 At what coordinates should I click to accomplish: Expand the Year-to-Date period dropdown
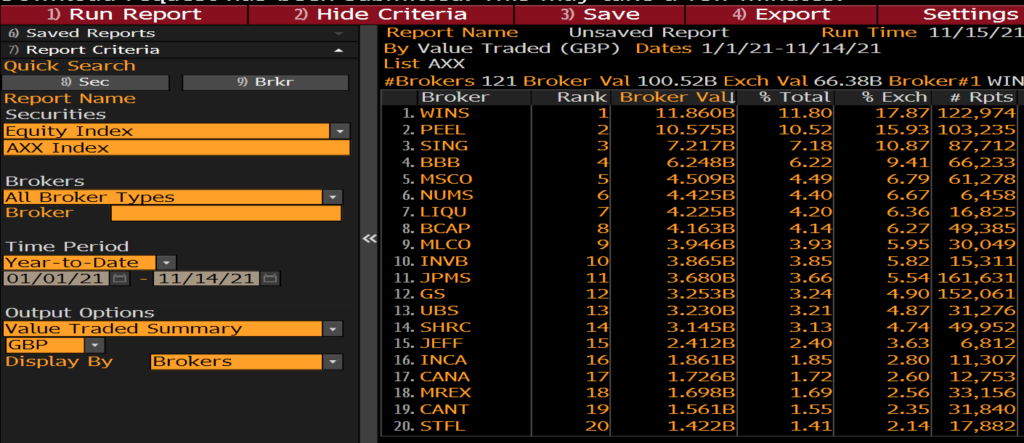pos(166,262)
